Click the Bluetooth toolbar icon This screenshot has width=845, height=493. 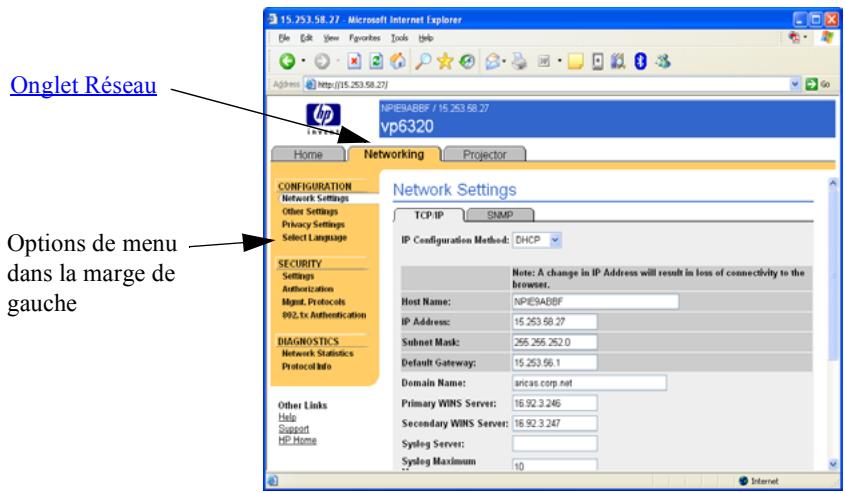[640, 61]
